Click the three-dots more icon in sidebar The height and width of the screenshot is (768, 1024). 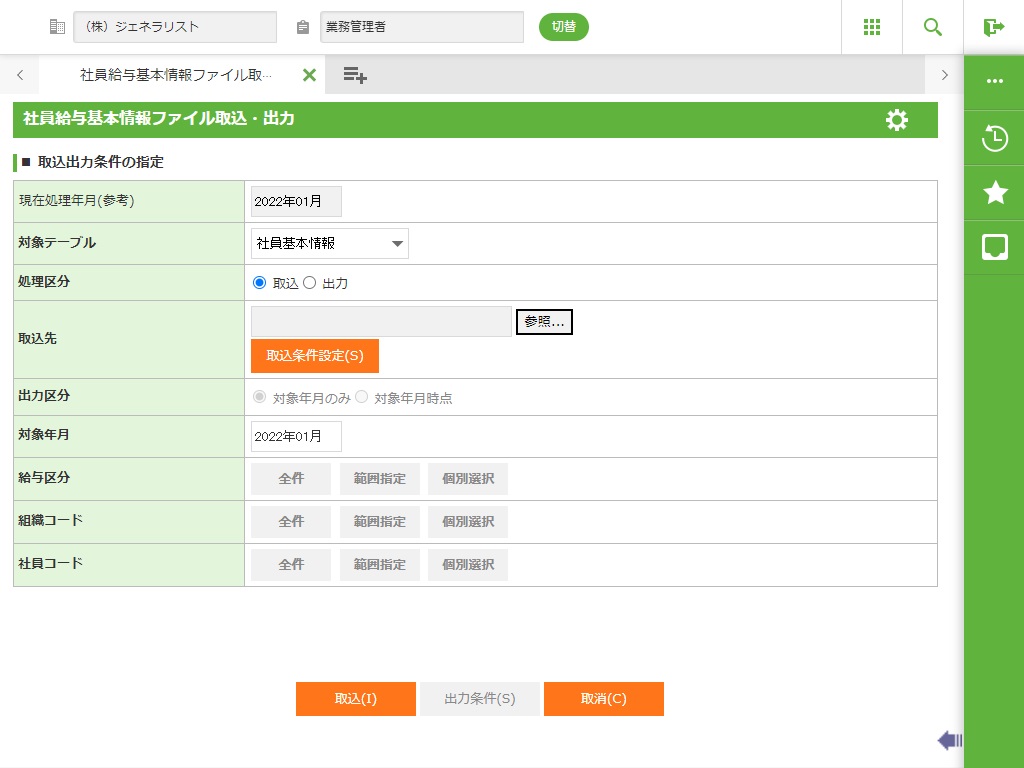tap(995, 82)
